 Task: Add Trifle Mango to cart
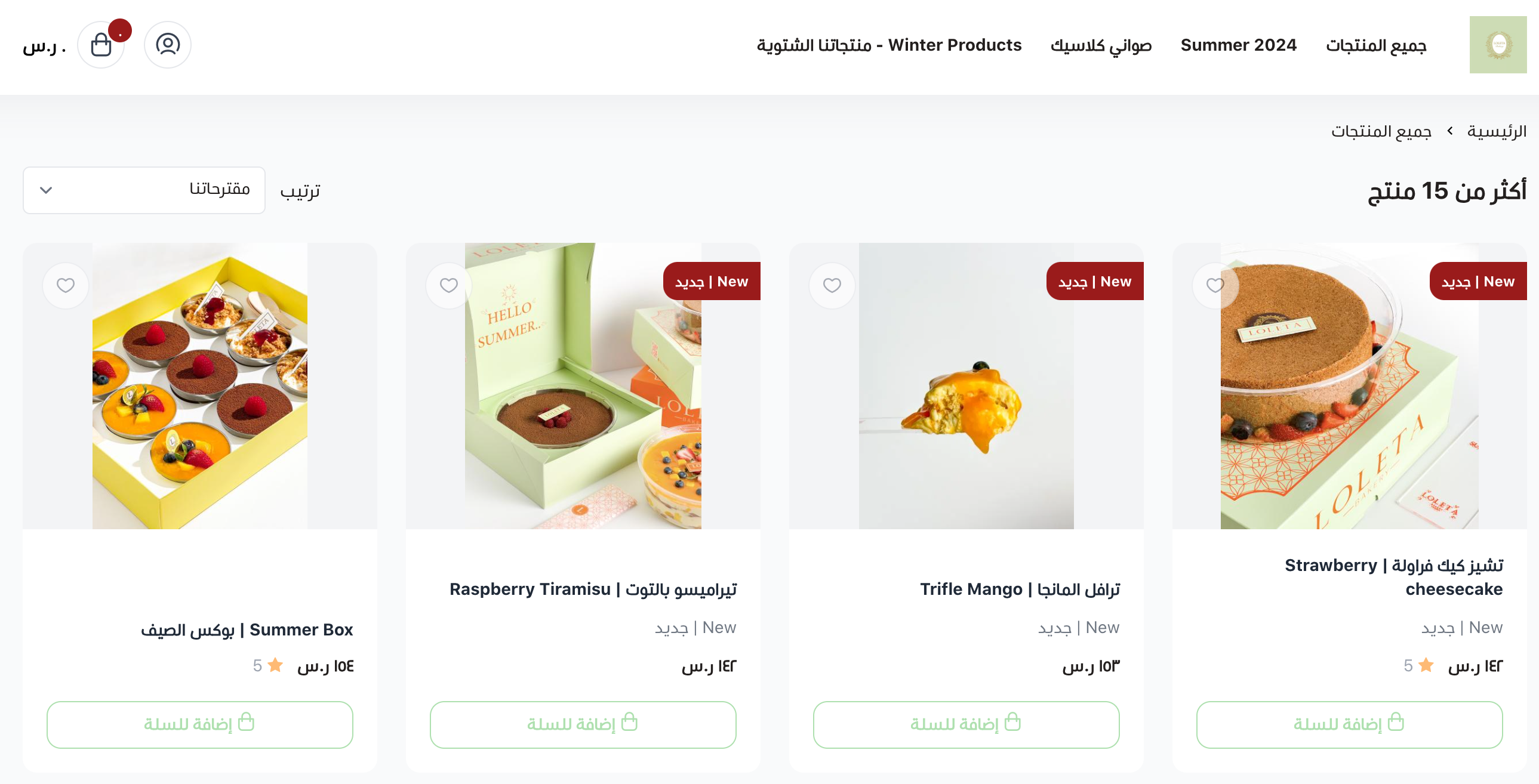(966, 724)
